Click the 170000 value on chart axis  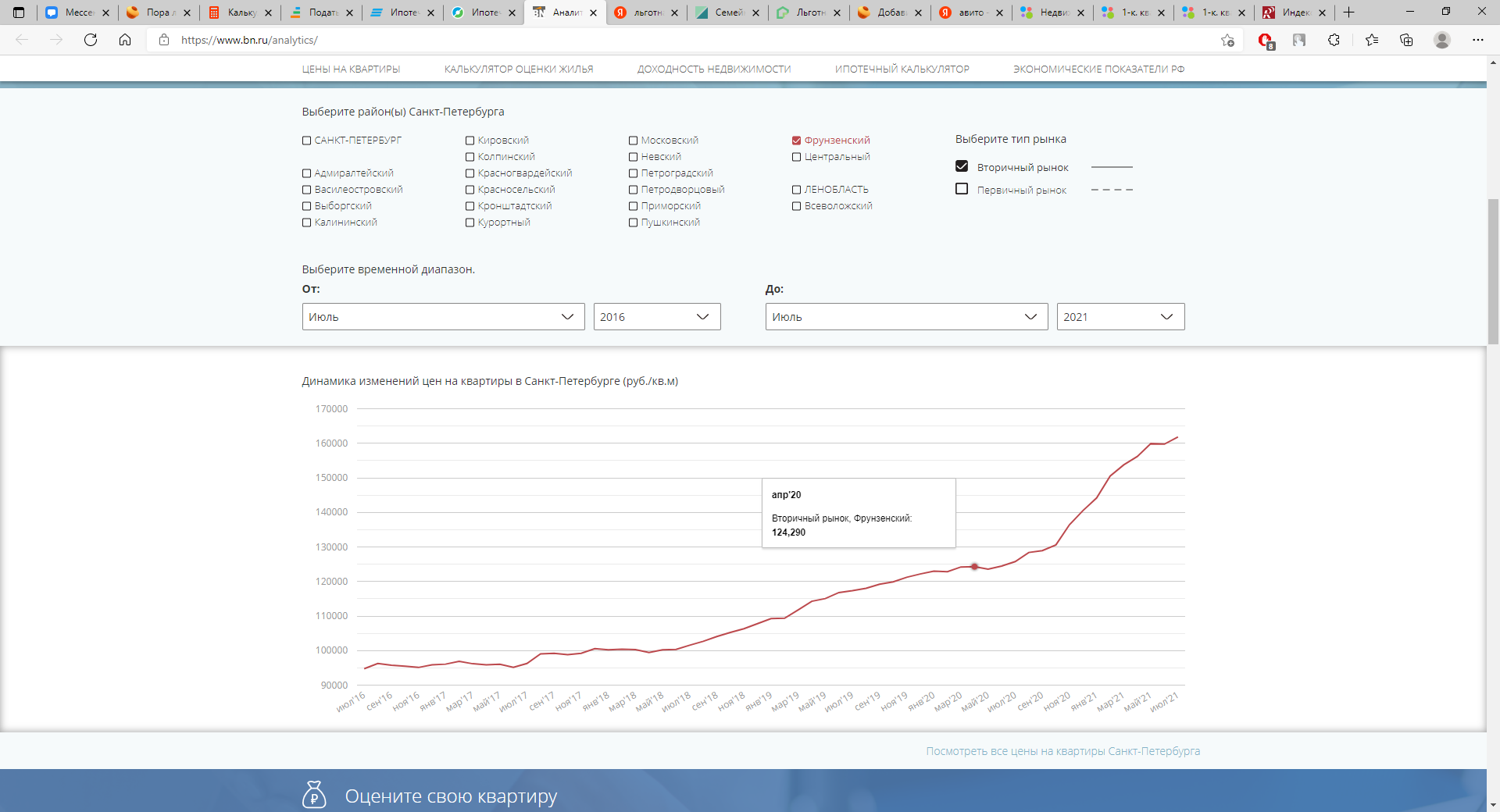(x=331, y=409)
